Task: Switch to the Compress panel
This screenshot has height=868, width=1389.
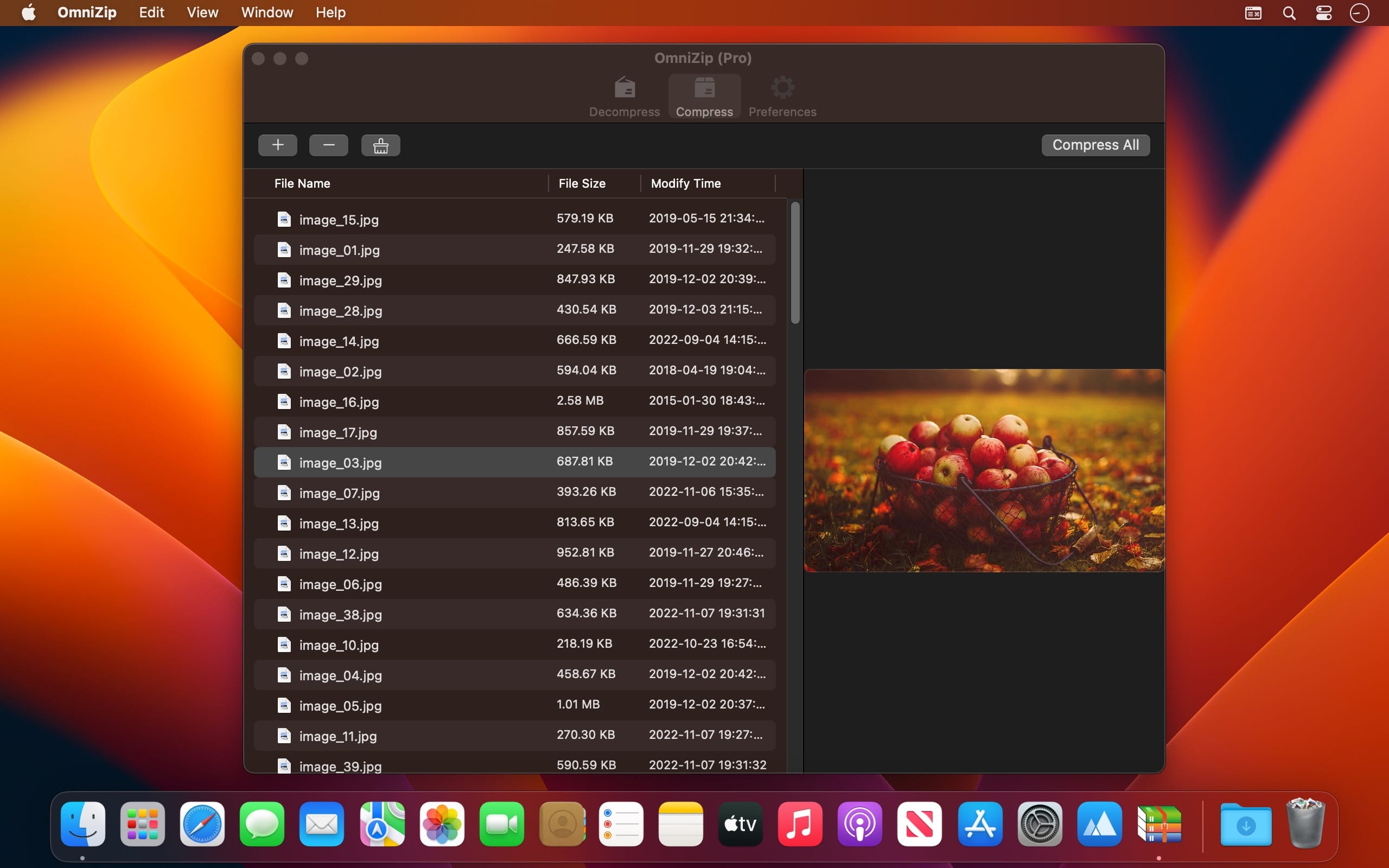Action: click(x=703, y=95)
